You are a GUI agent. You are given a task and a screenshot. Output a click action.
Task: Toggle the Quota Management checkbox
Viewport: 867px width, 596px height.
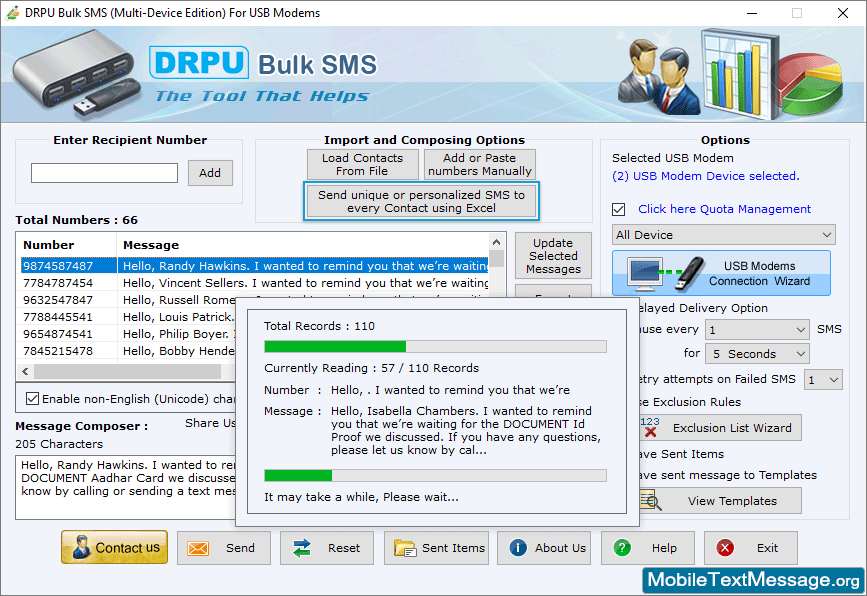coord(619,210)
